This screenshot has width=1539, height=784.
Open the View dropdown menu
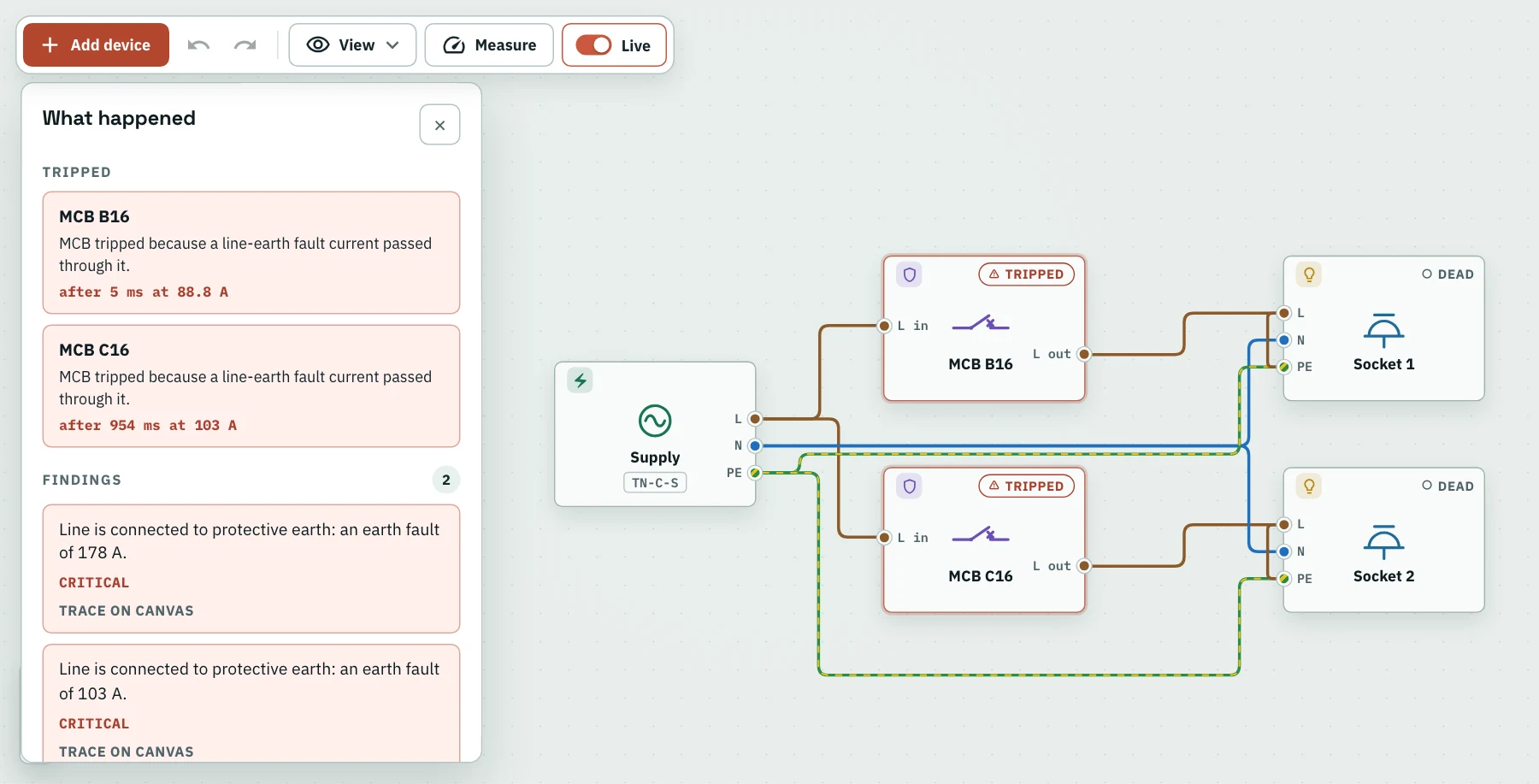[352, 45]
